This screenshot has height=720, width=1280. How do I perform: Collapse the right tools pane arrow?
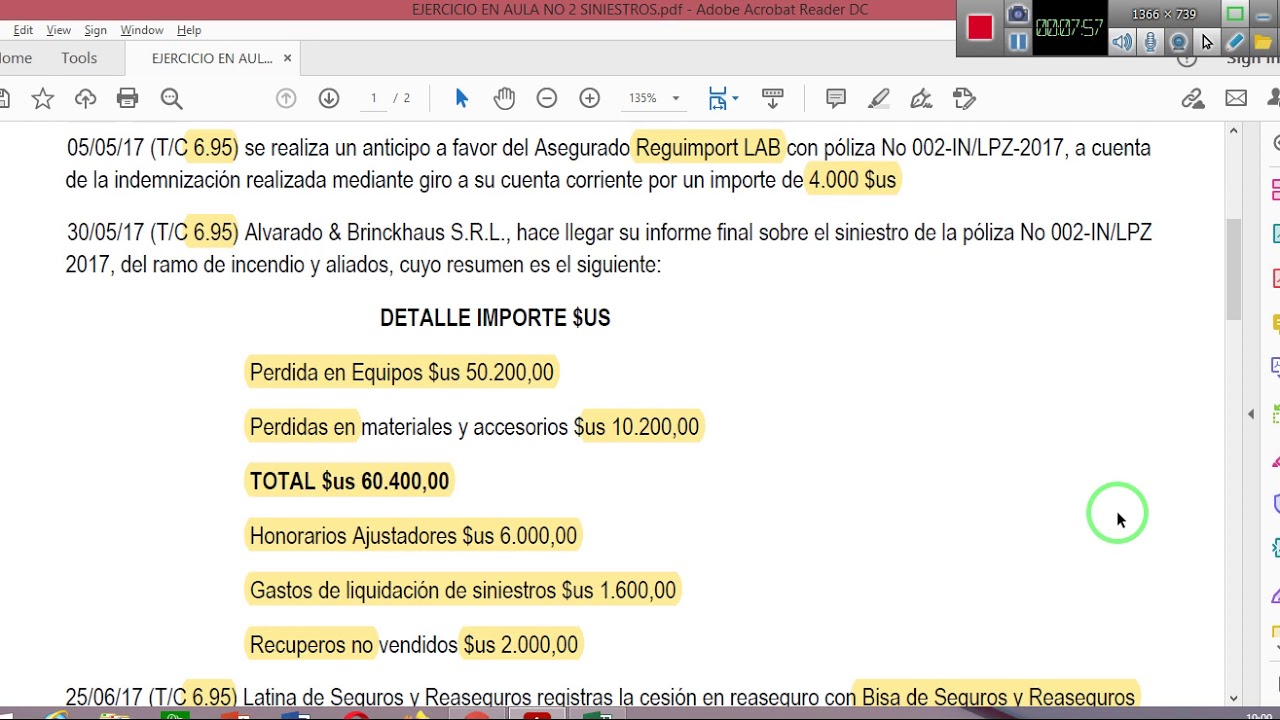click(1251, 414)
